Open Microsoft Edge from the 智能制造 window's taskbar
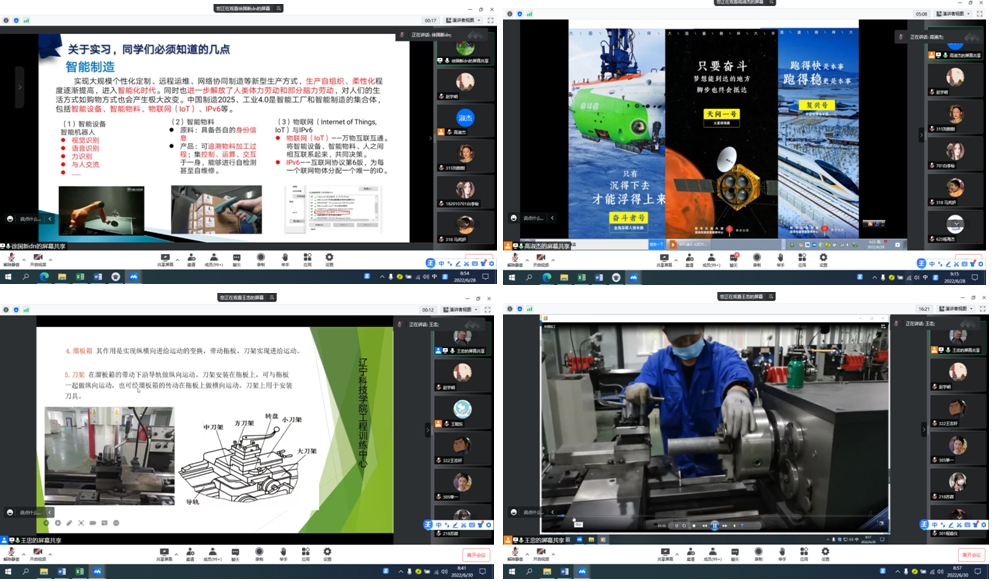994x581 pixels. pyautogui.click(x=44, y=277)
